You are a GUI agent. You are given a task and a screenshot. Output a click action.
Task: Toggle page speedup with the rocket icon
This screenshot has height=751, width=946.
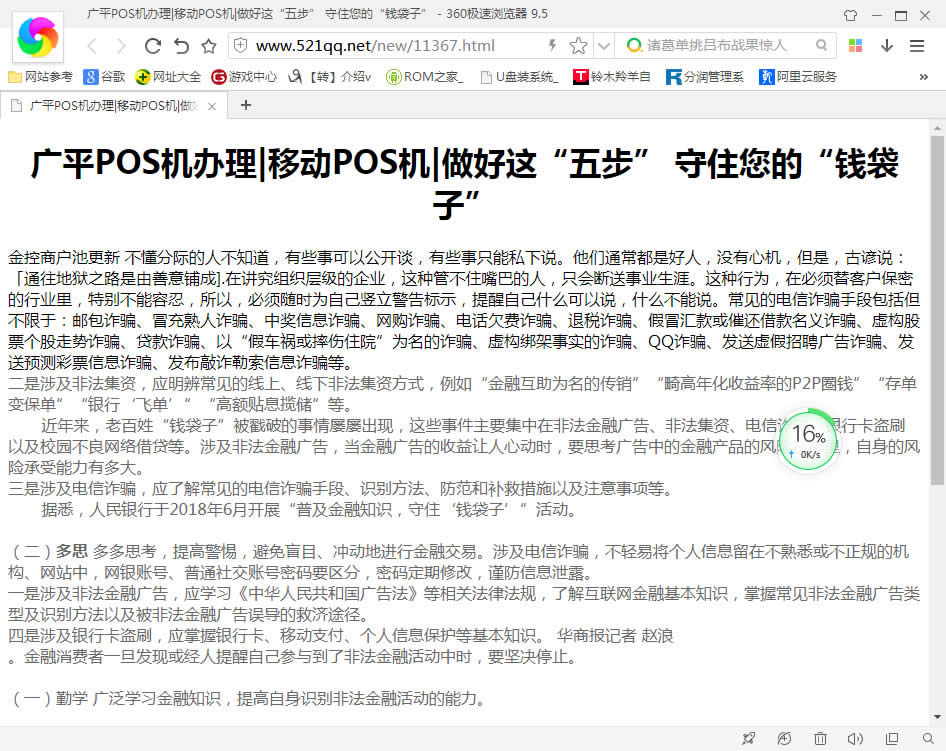(x=749, y=738)
